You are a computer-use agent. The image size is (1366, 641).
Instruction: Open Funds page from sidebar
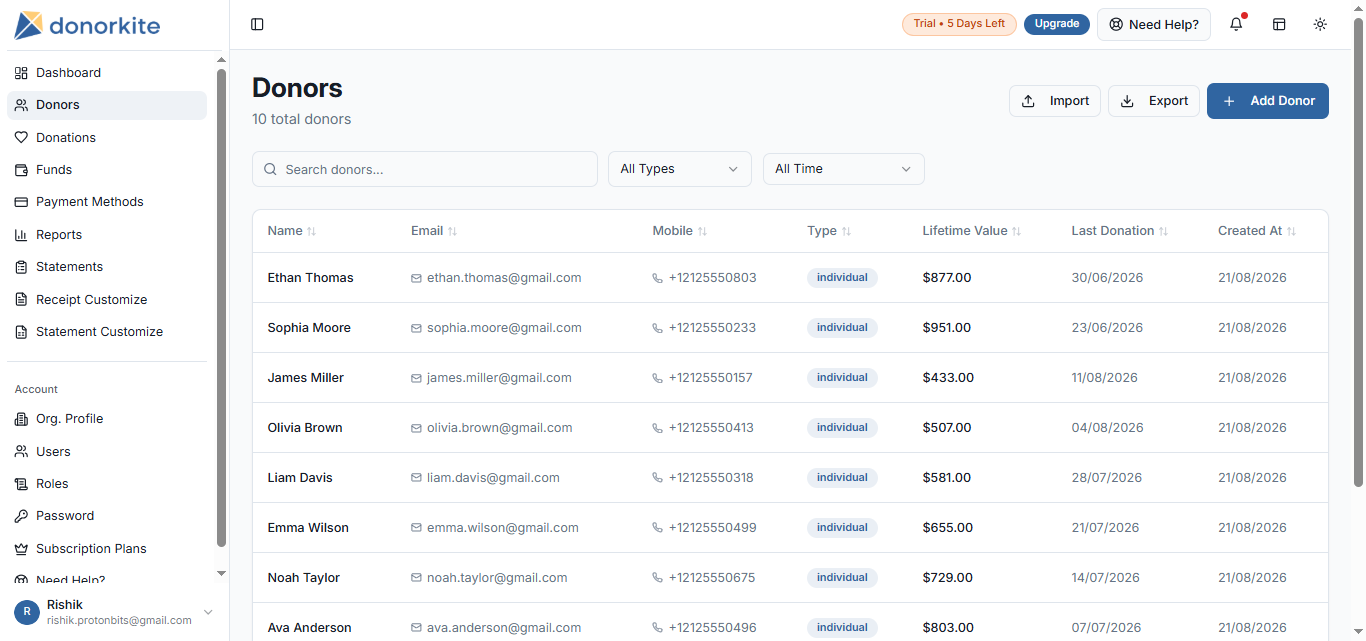pyautogui.click(x=107, y=170)
